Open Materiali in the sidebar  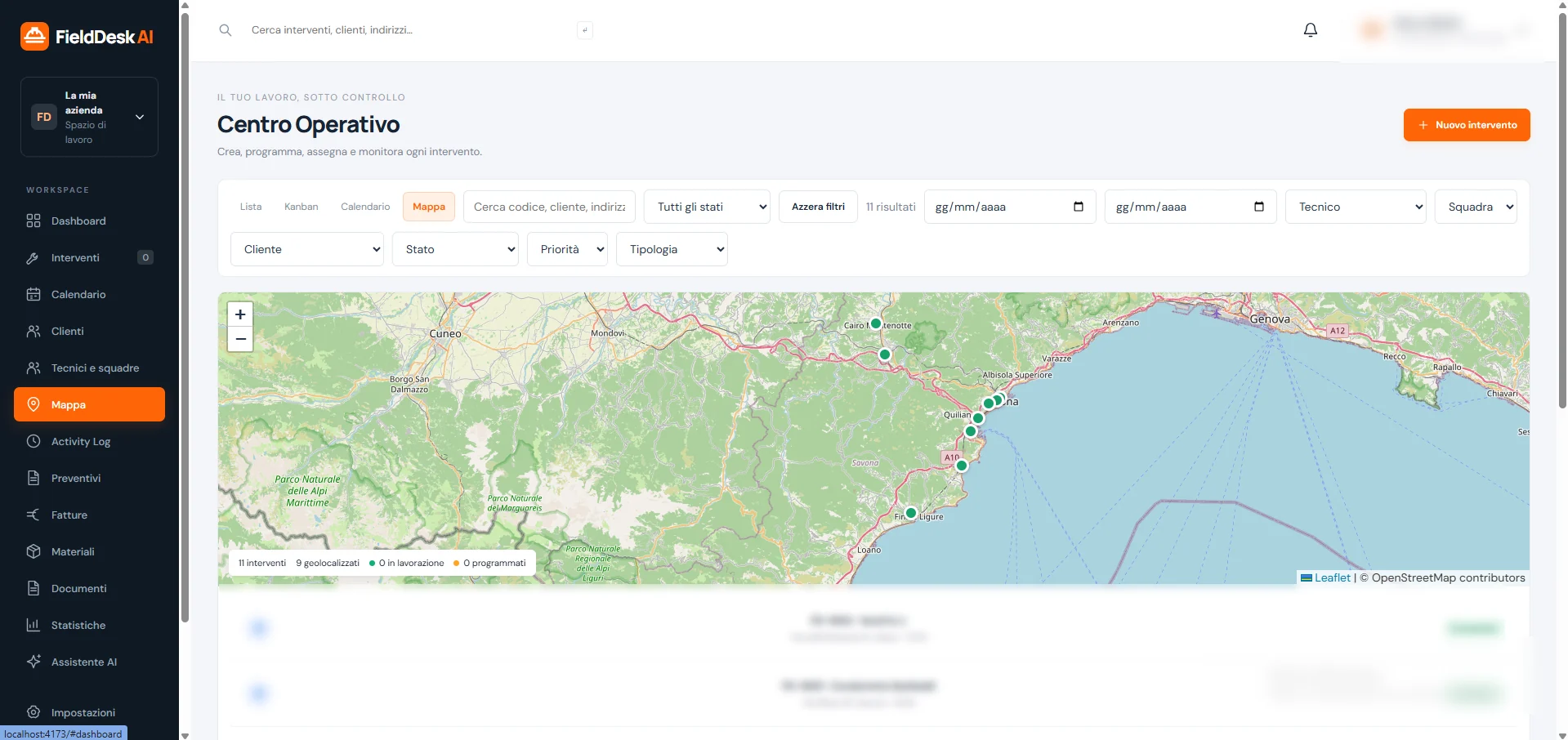[89, 551]
